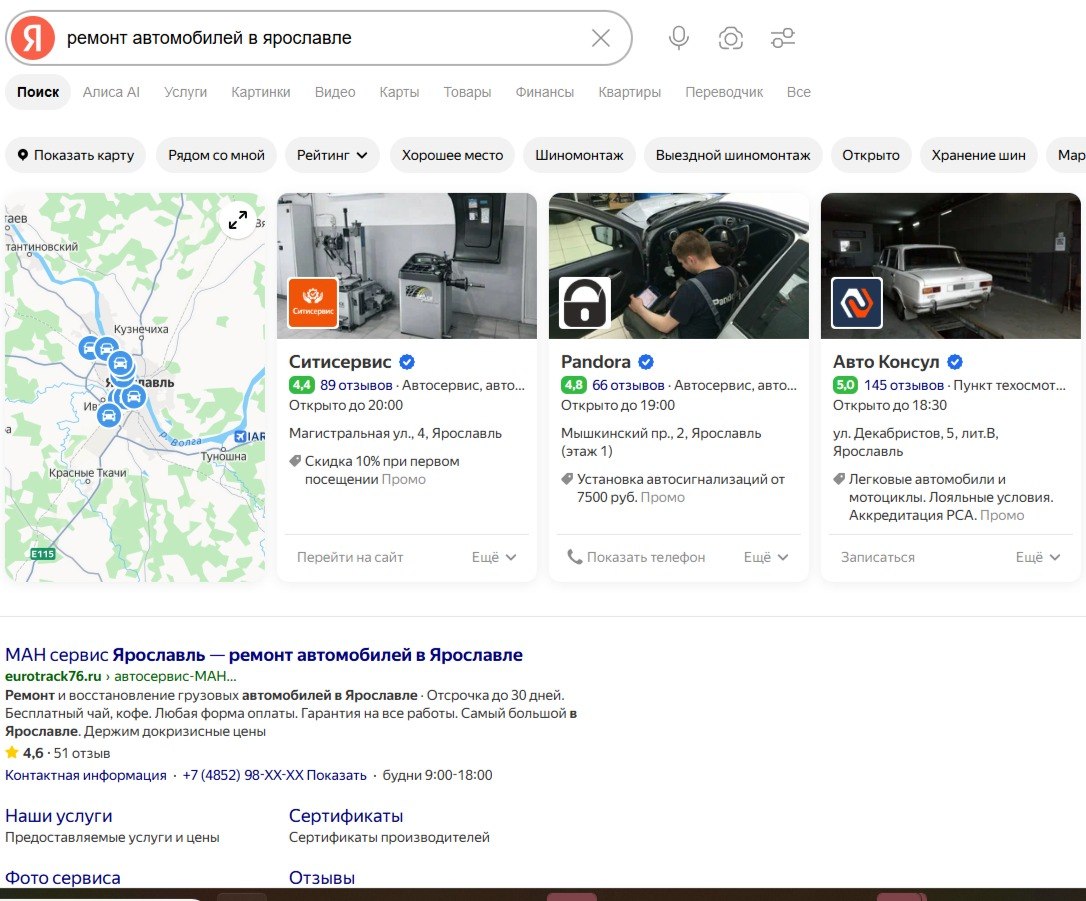Click the promo tag icon in Ситисервис card

click(x=295, y=461)
